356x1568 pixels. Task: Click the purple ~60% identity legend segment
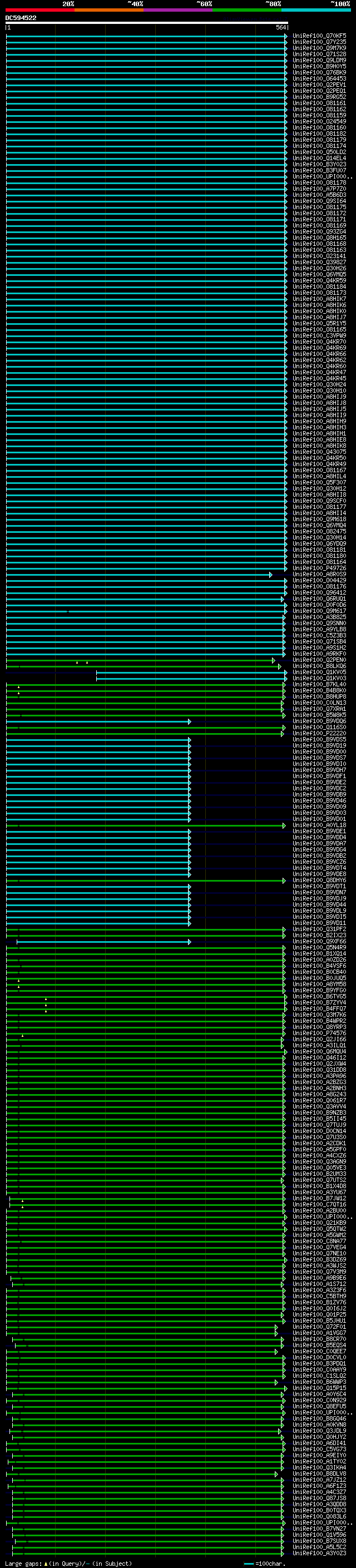point(179,10)
